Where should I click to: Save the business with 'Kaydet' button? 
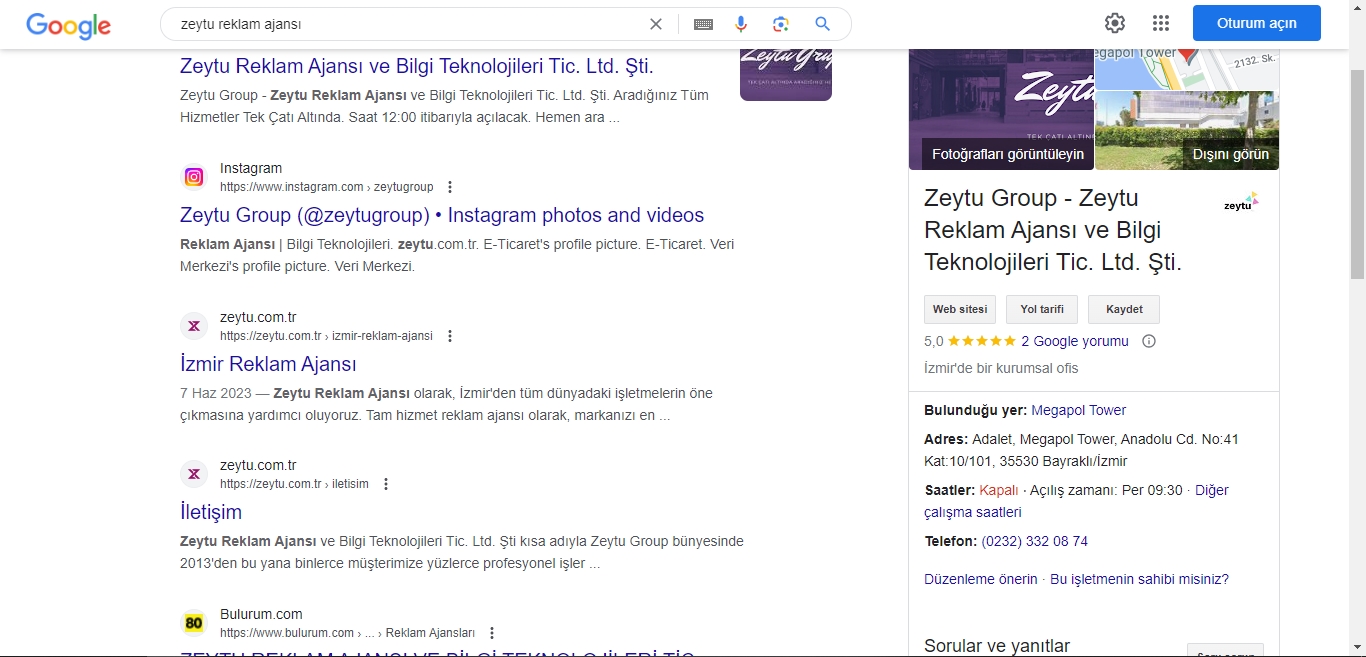click(x=1123, y=310)
